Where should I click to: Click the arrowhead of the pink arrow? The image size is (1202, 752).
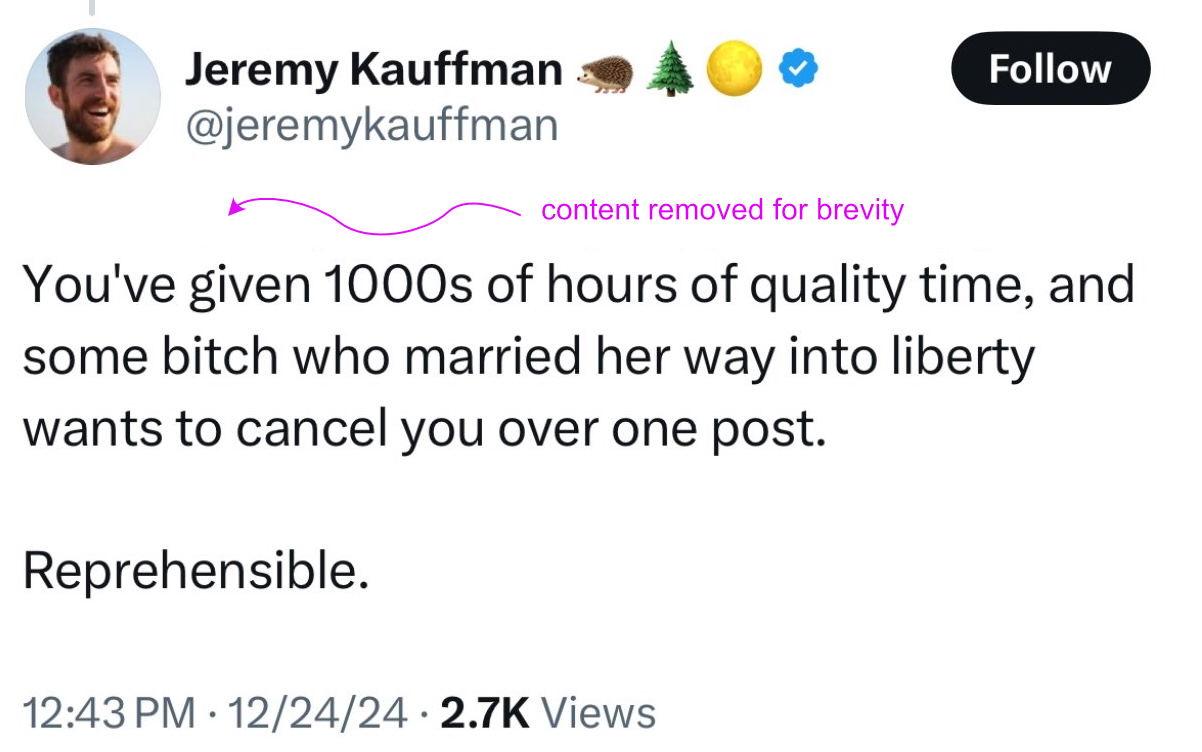pyautogui.click(x=235, y=208)
